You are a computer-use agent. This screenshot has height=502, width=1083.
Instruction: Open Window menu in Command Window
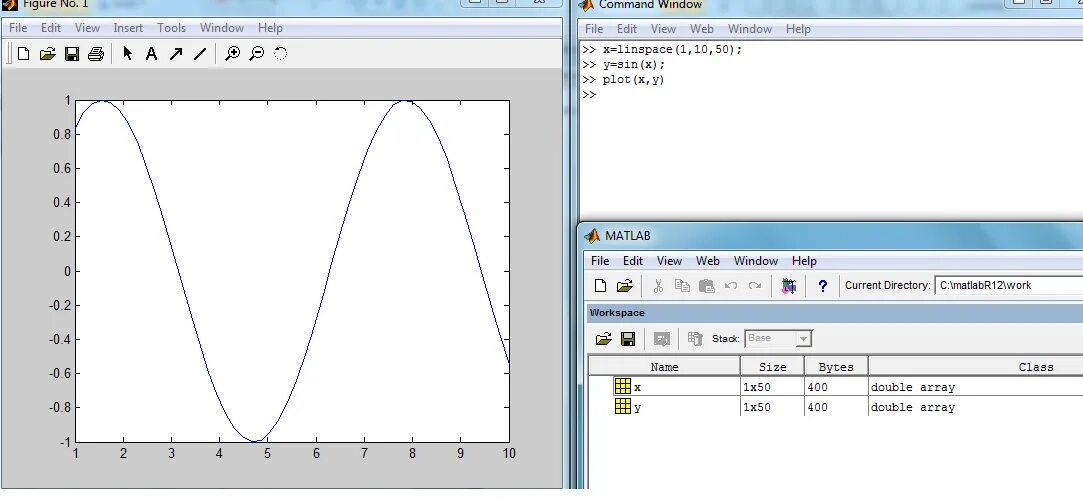pyautogui.click(x=749, y=28)
